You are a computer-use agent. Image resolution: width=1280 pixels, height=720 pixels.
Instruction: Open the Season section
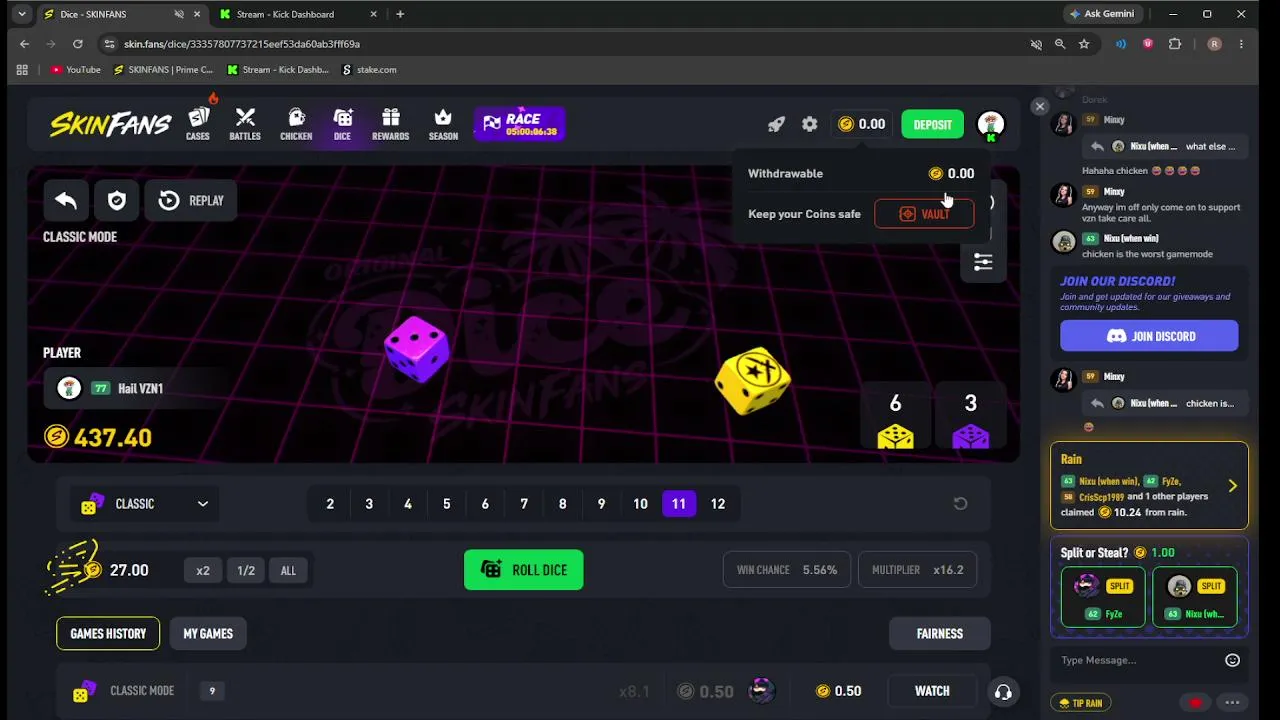[x=443, y=124]
